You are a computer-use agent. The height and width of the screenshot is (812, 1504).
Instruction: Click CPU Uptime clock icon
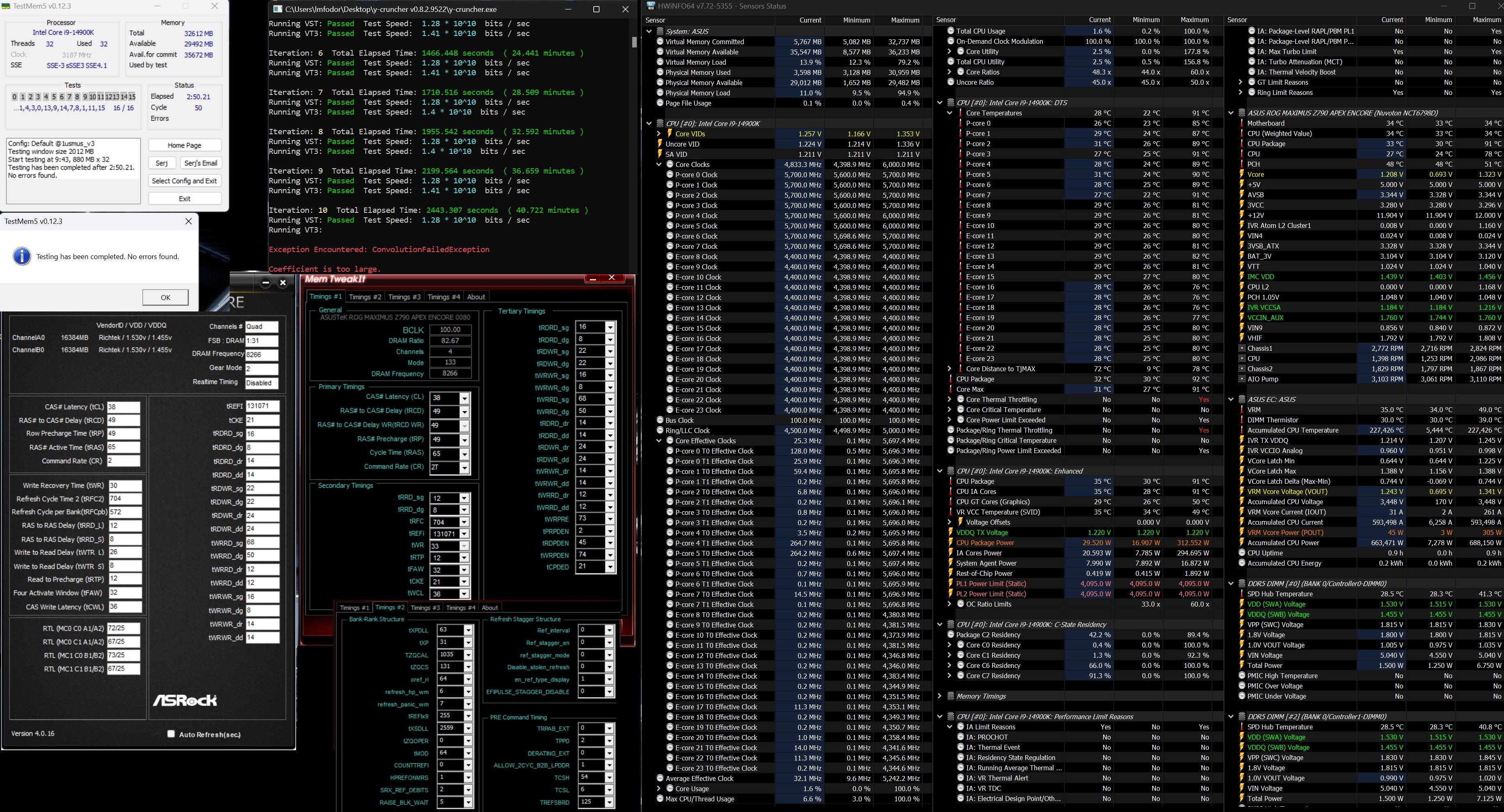[x=1242, y=553]
